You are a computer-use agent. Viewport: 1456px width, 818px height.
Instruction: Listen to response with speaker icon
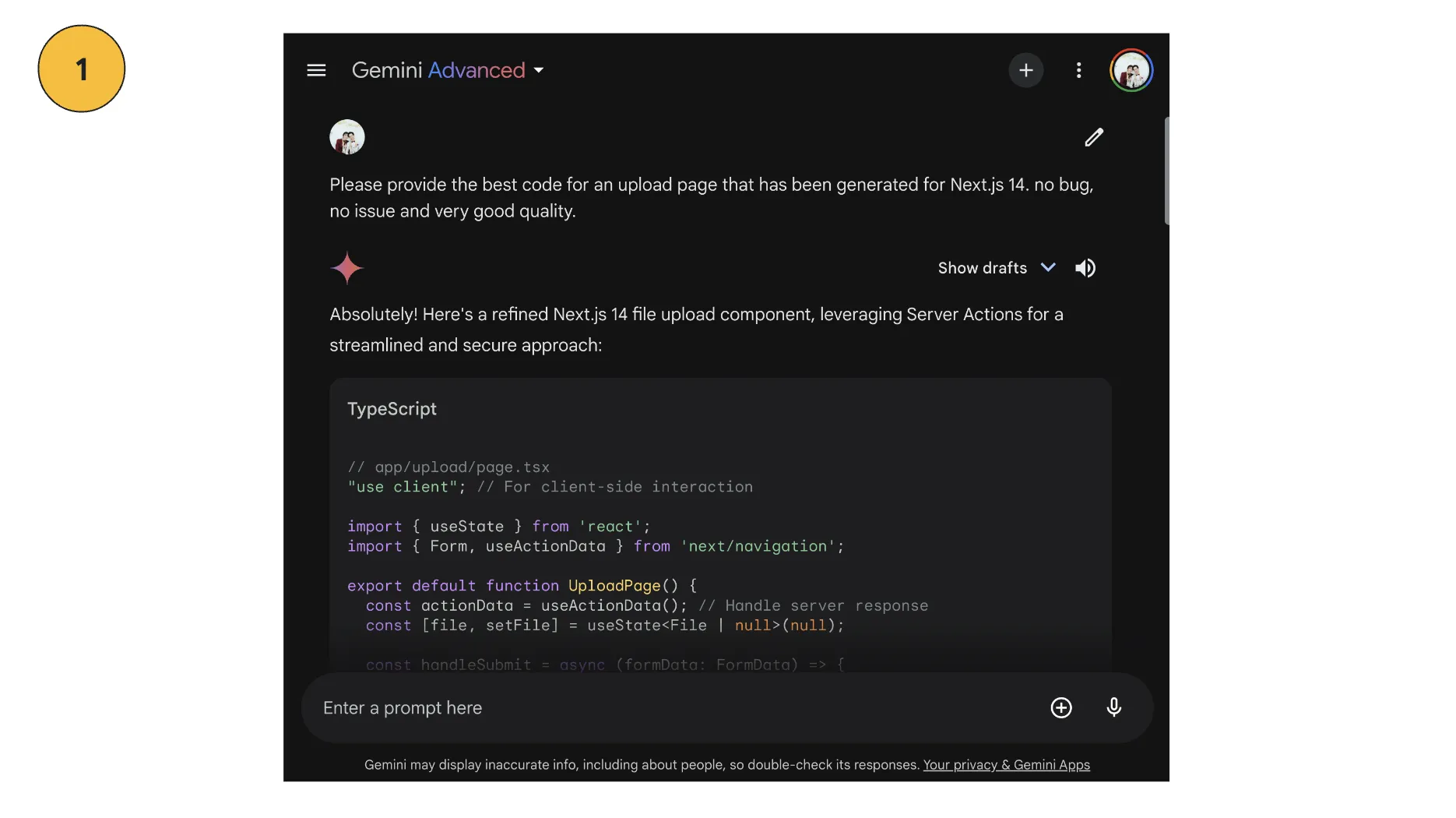[x=1085, y=268]
